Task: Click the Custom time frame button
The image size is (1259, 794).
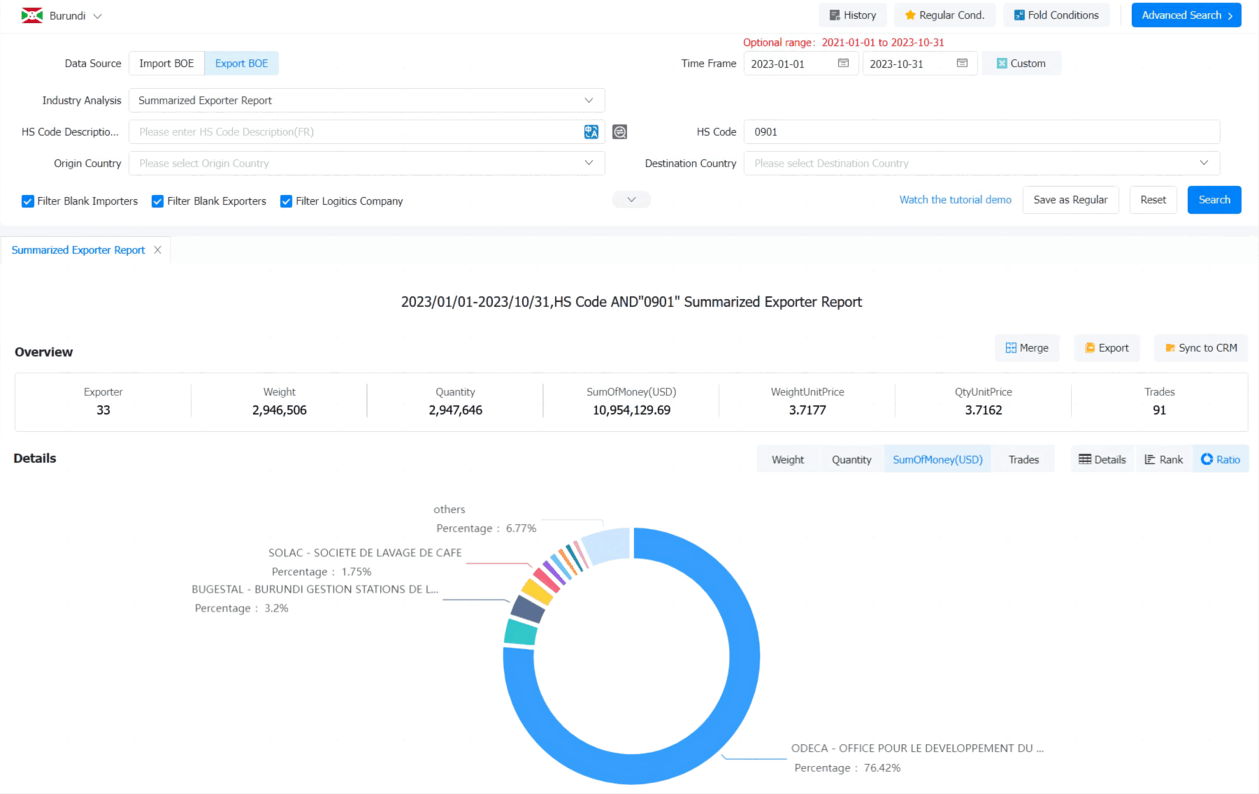Action: pos(1021,63)
